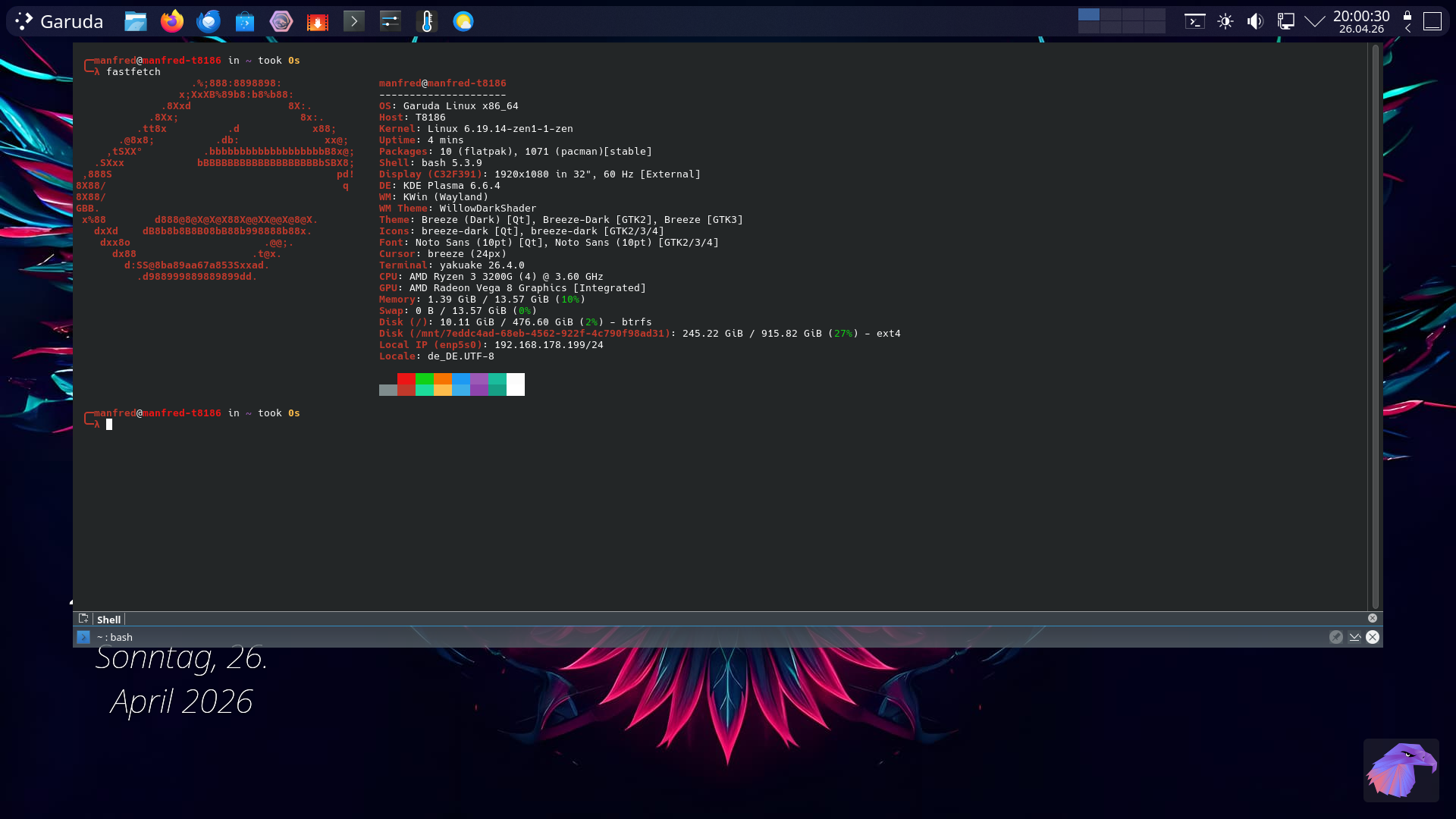The width and height of the screenshot is (1456, 819).
Task: Quit Yakuake with the title bar X
Action: pos(1373,637)
